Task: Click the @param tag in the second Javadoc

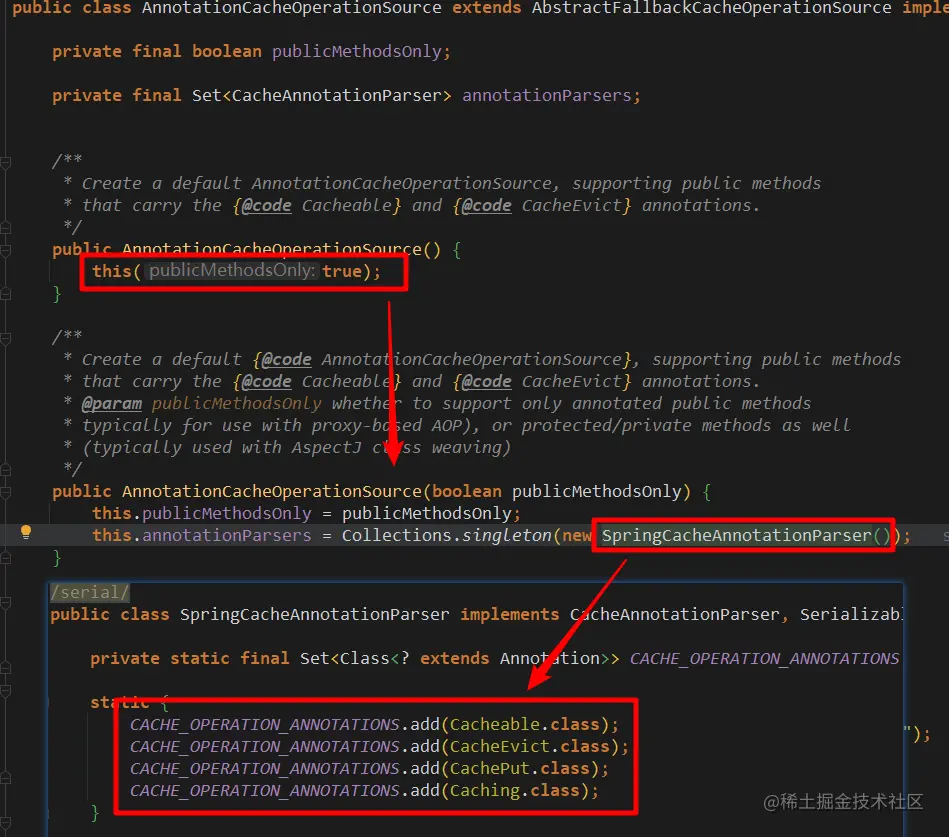Action: [112, 403]
